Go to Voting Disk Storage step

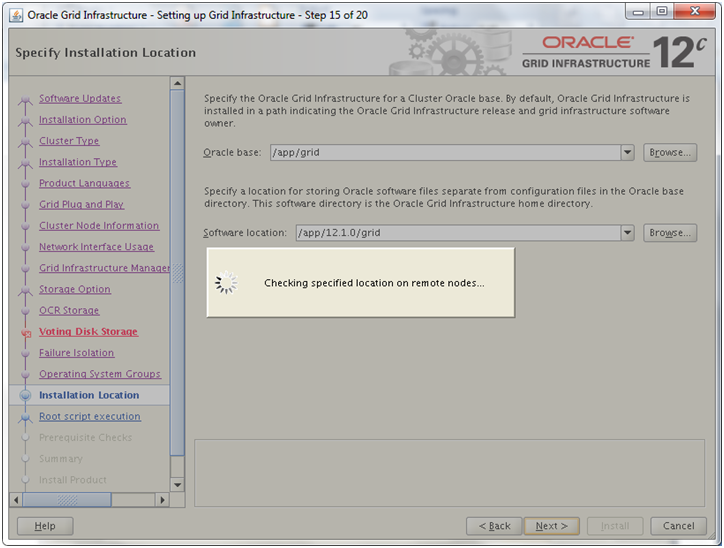pos(88,332)
